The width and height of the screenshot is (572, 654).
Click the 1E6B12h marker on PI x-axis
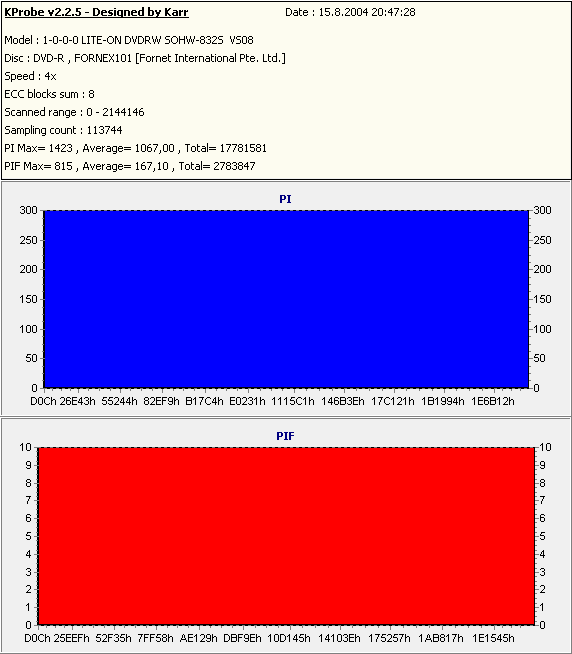[493, 401]
